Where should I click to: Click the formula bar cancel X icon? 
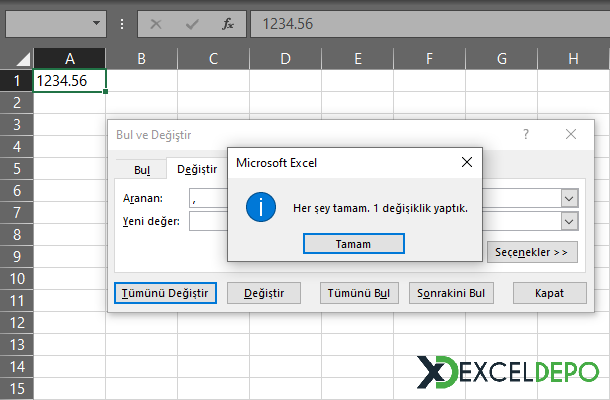[x=156, y=24]
